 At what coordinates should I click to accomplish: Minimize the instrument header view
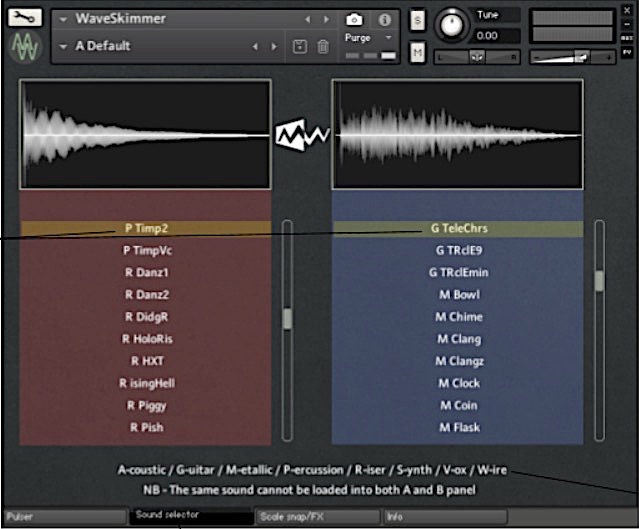coord(627,24)
